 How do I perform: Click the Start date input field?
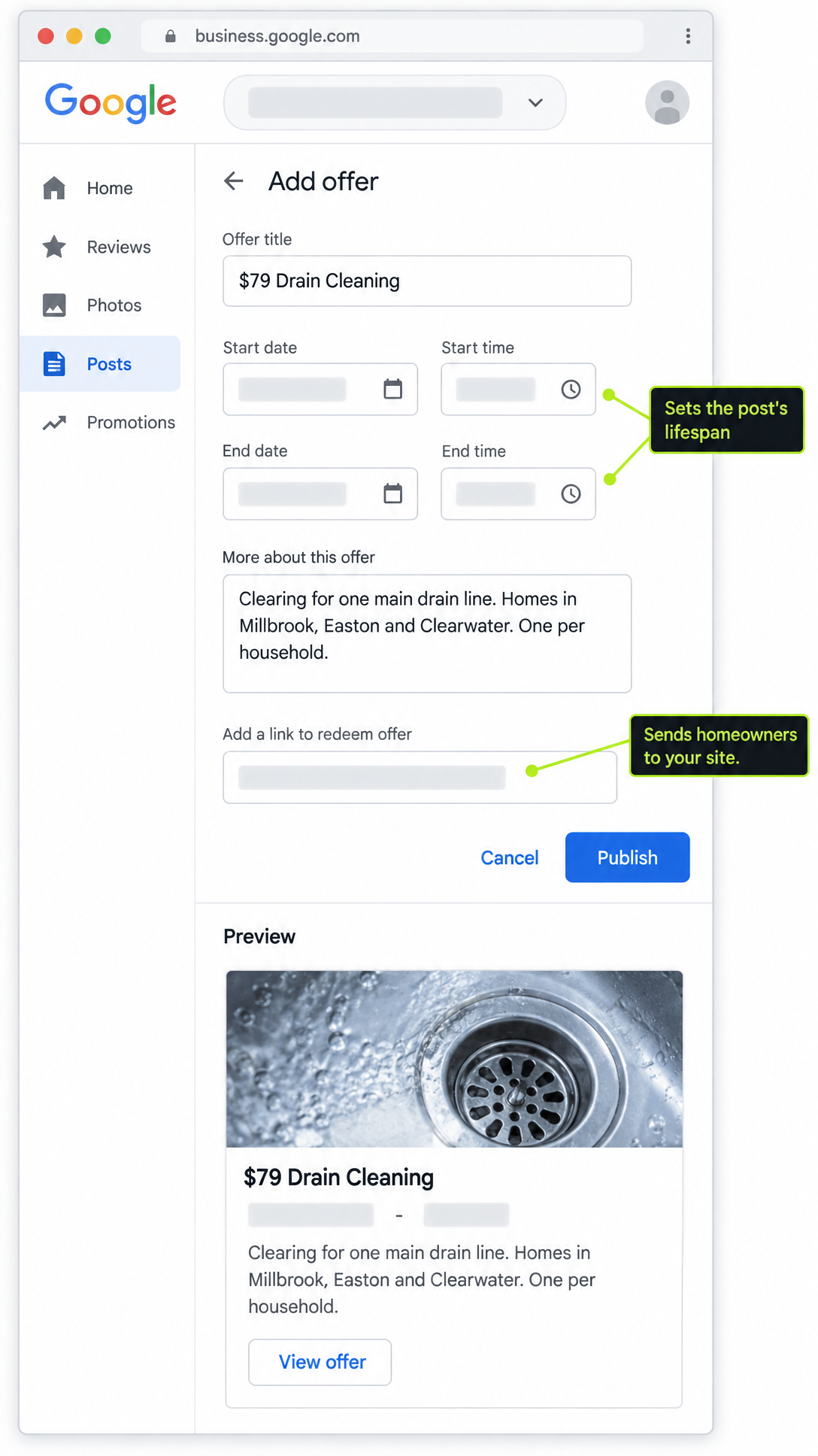[320, 390]
